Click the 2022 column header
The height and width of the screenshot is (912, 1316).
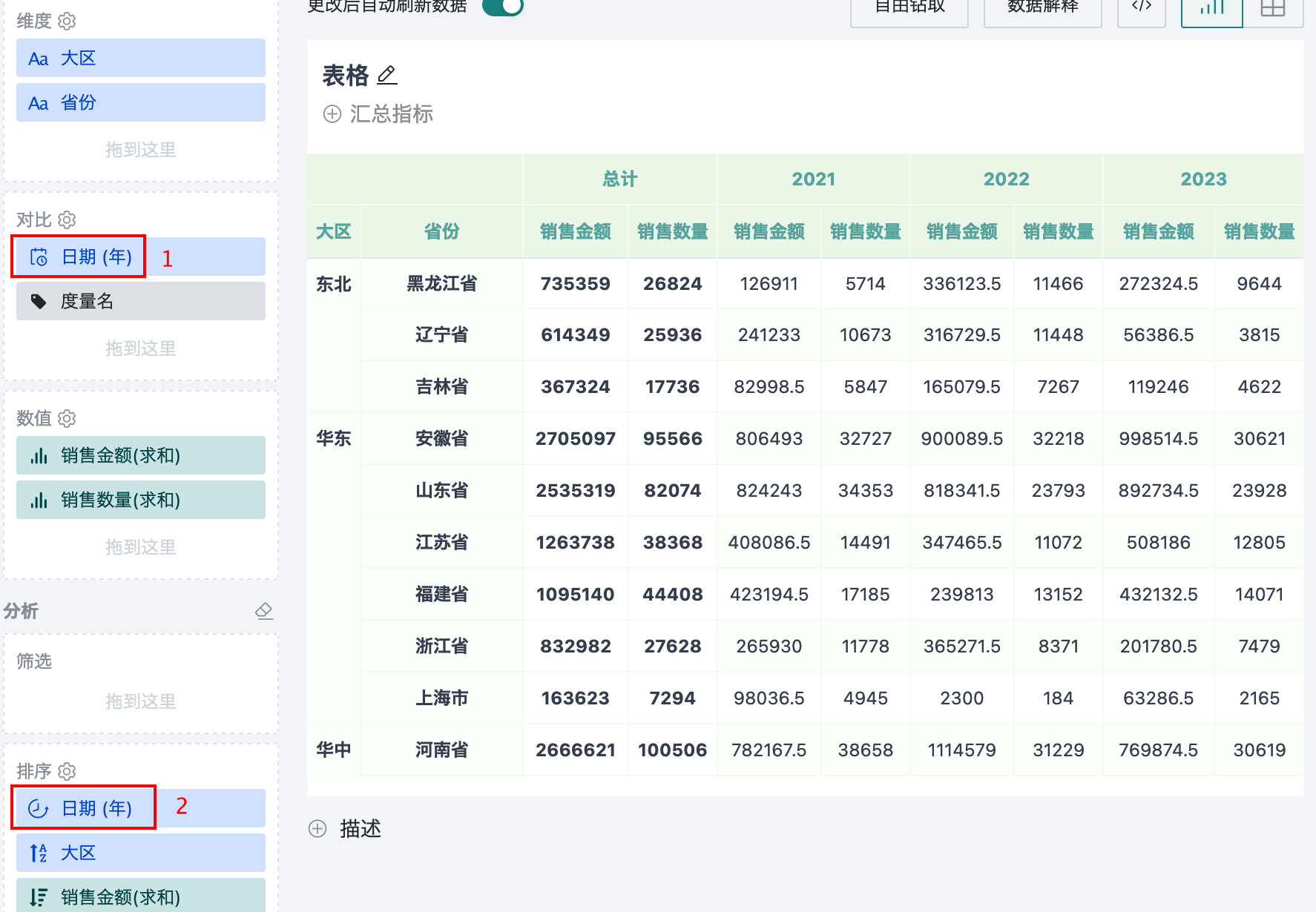[1007, 179]
